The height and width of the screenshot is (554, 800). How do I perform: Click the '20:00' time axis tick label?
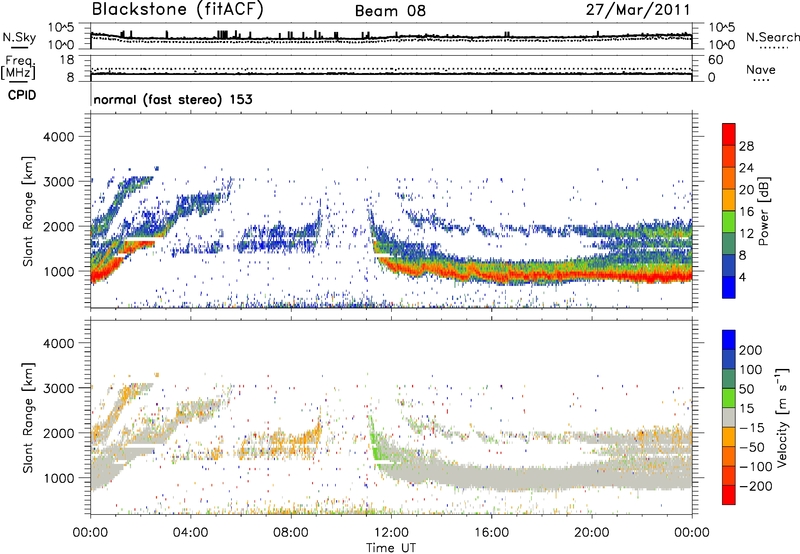click(592, 533)
